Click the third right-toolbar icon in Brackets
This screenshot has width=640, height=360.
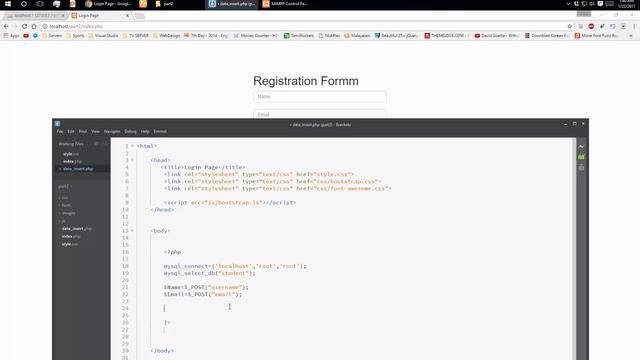(x=581, y=167)
